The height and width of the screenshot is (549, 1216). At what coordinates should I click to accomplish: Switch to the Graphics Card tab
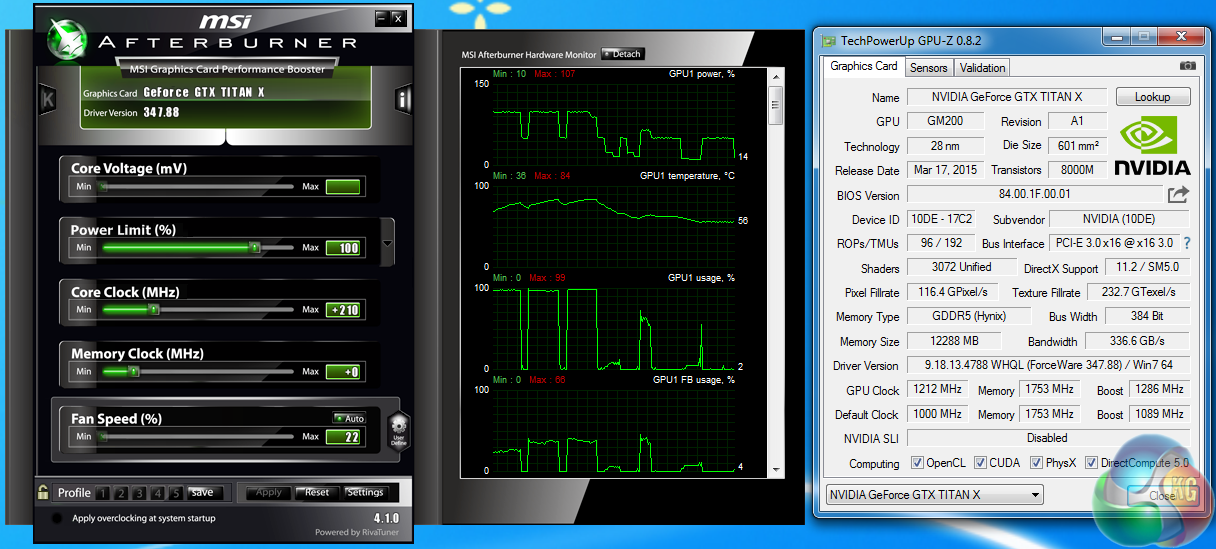[864, 66]
